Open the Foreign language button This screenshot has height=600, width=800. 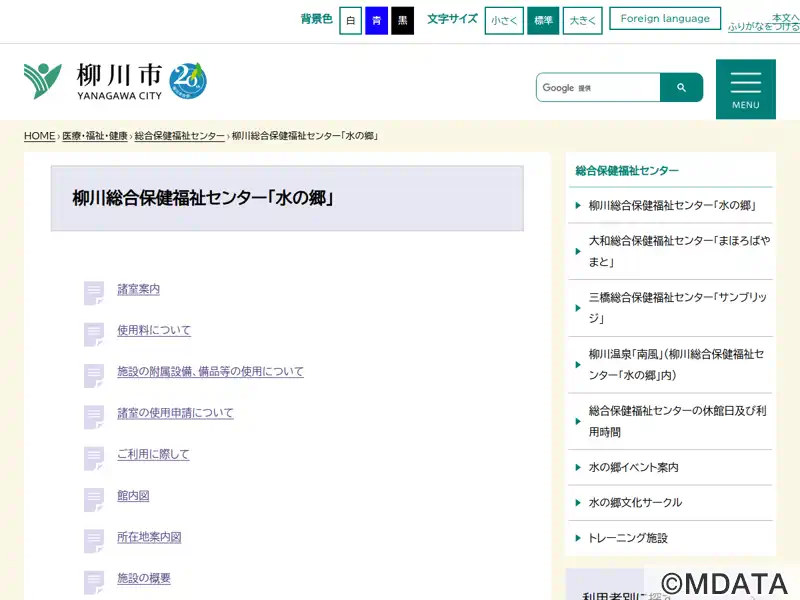(665, 19)
